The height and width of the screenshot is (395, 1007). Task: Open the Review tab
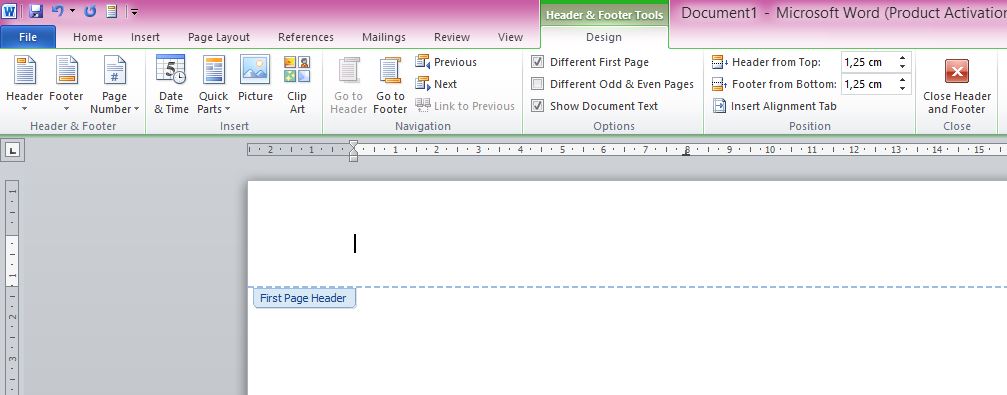click(452, 37)
